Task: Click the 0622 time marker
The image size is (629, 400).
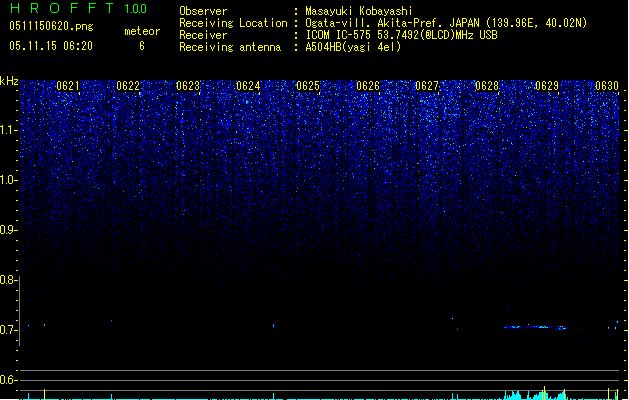Action: pyautogui.click(x=128, y=86)
